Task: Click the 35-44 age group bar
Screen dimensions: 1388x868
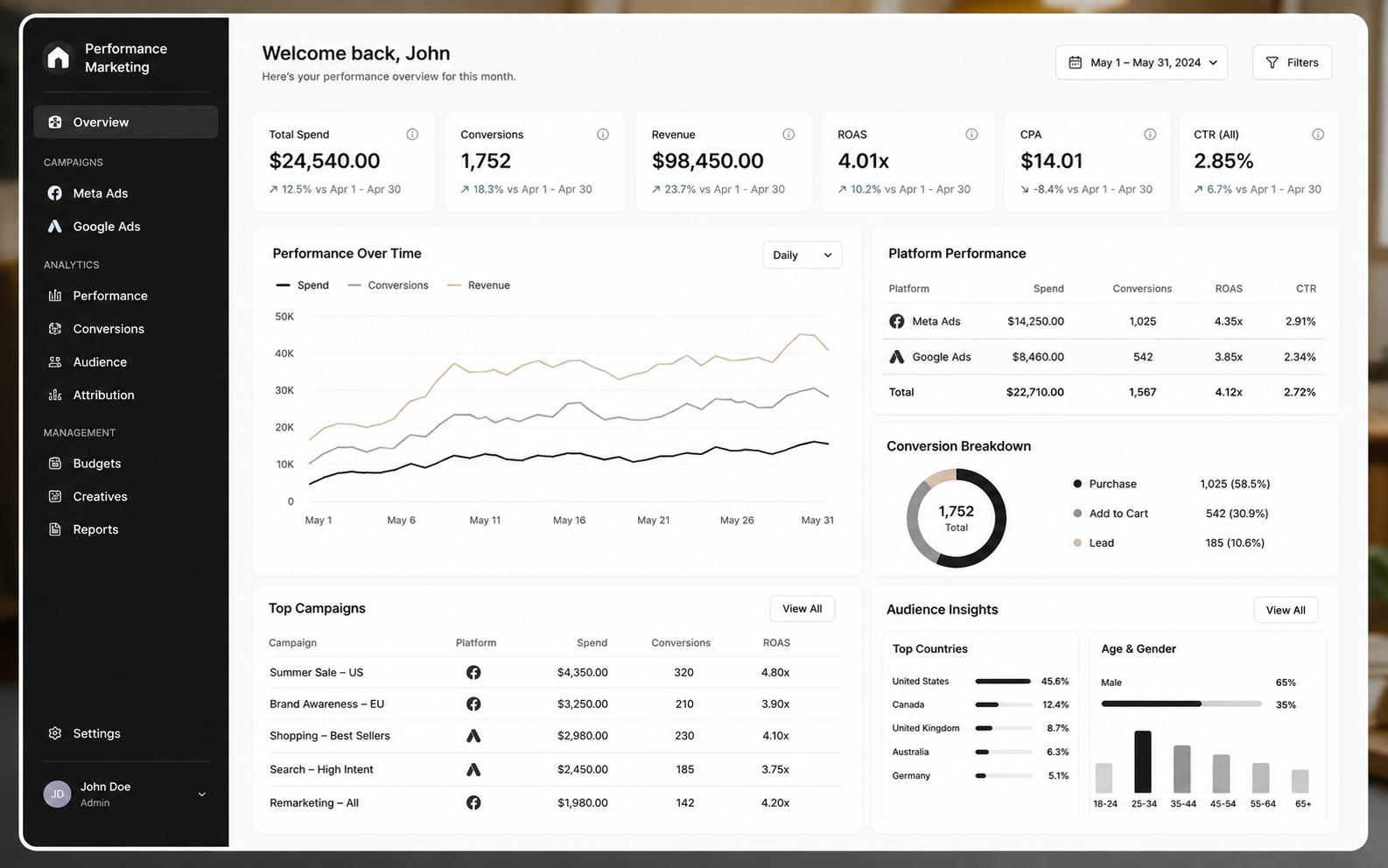Action: click(1182, 769)
